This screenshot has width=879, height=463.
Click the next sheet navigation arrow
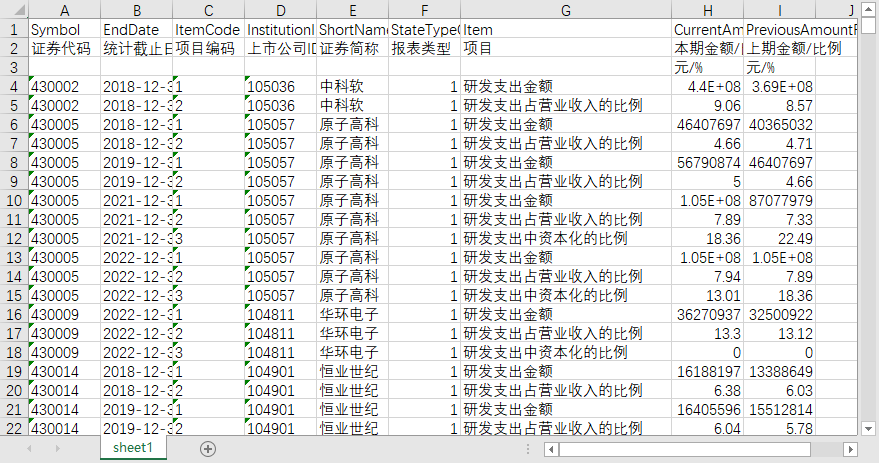coord(57,448)
